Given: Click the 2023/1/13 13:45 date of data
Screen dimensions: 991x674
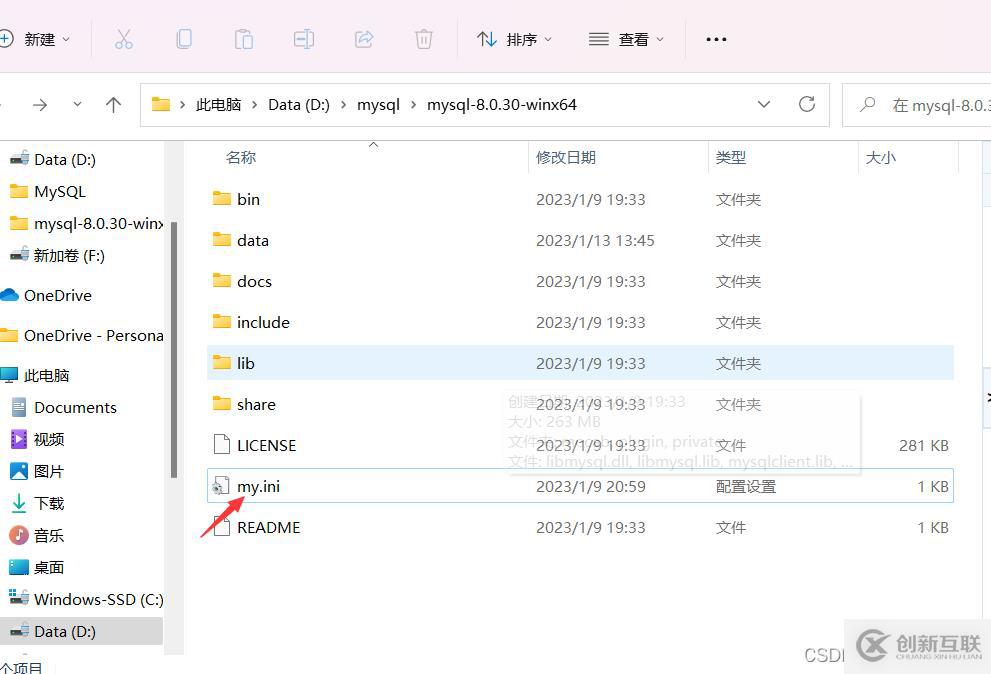Looking at the screenshot, I should (x=595, y=240).
